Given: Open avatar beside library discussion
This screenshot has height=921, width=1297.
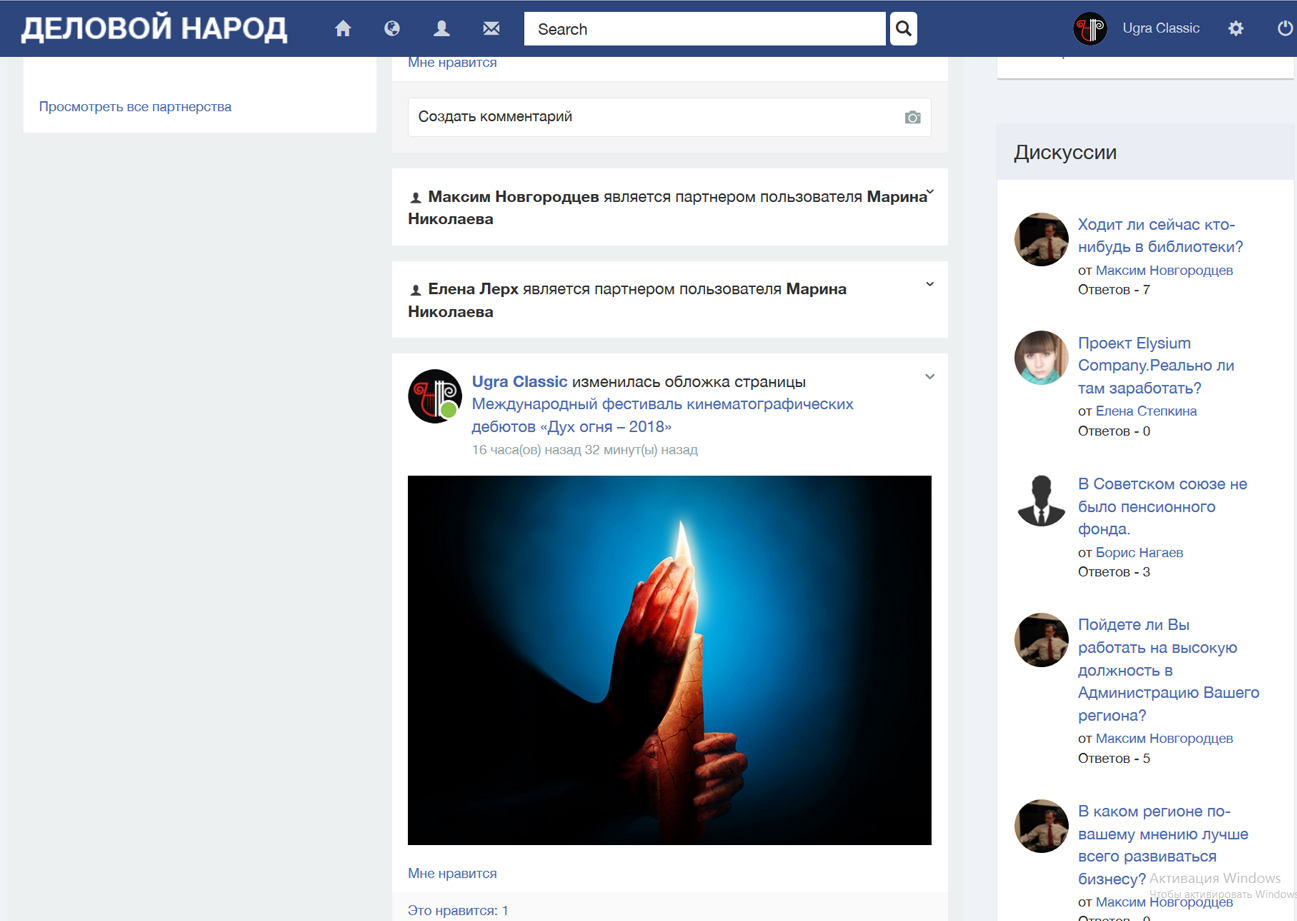Looking at the screenshot, I should click(x=1041, y=240).
